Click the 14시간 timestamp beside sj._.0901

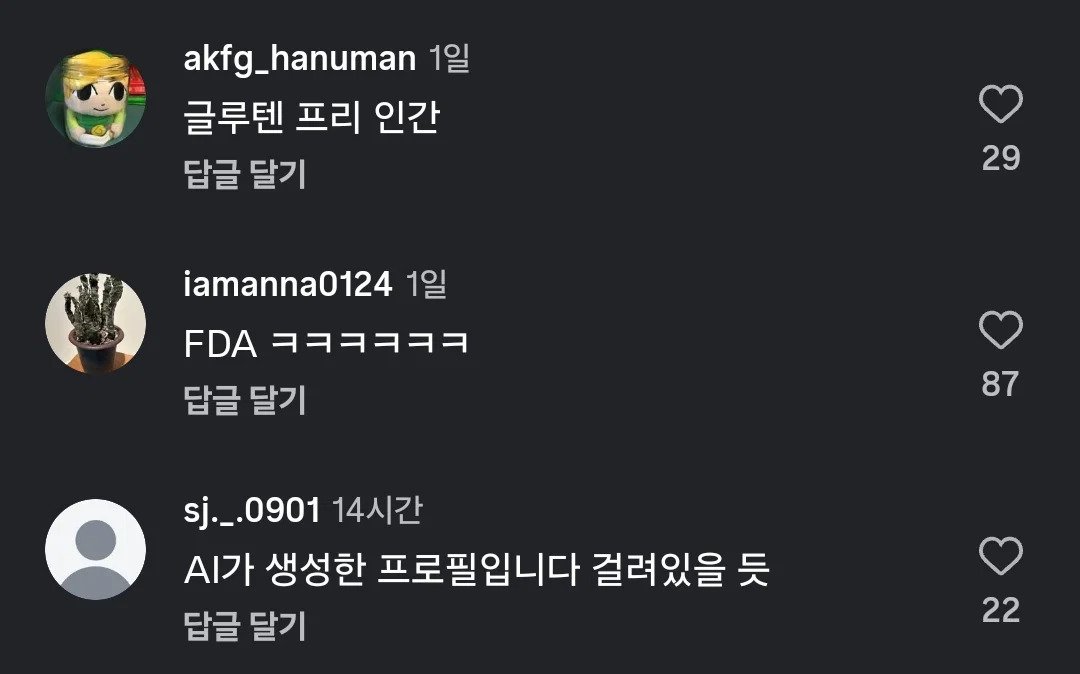pyautogui.click(x=377, y=511)
